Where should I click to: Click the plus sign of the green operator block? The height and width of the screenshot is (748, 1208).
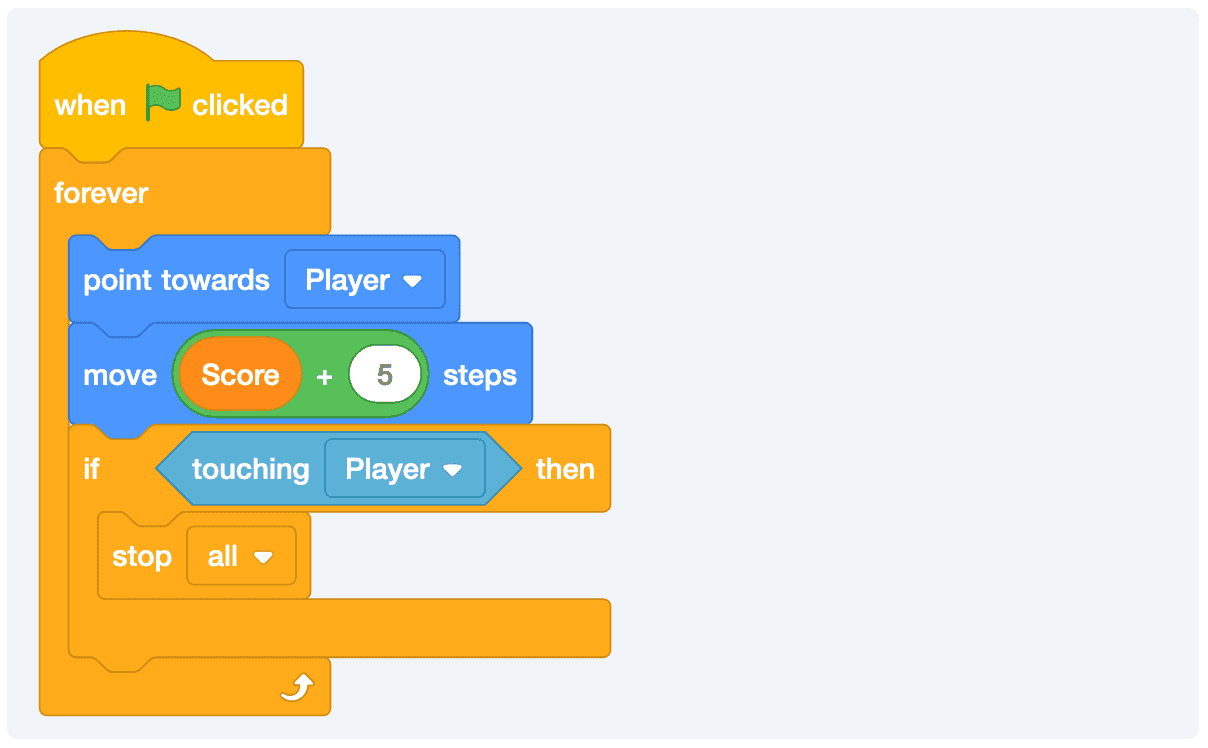tap(324, 376)
